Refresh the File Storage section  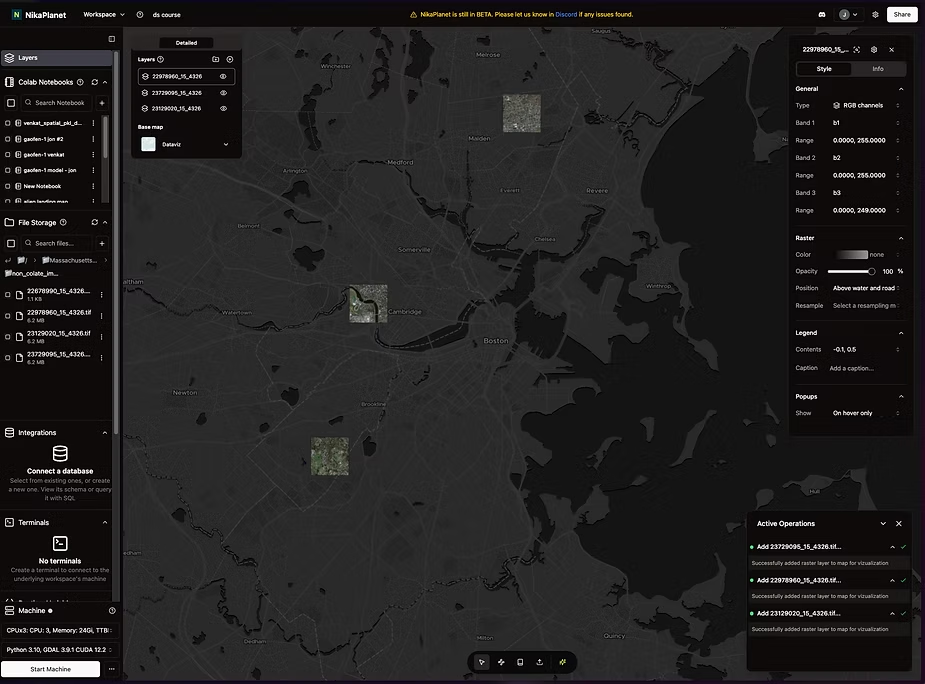[94, 222]
